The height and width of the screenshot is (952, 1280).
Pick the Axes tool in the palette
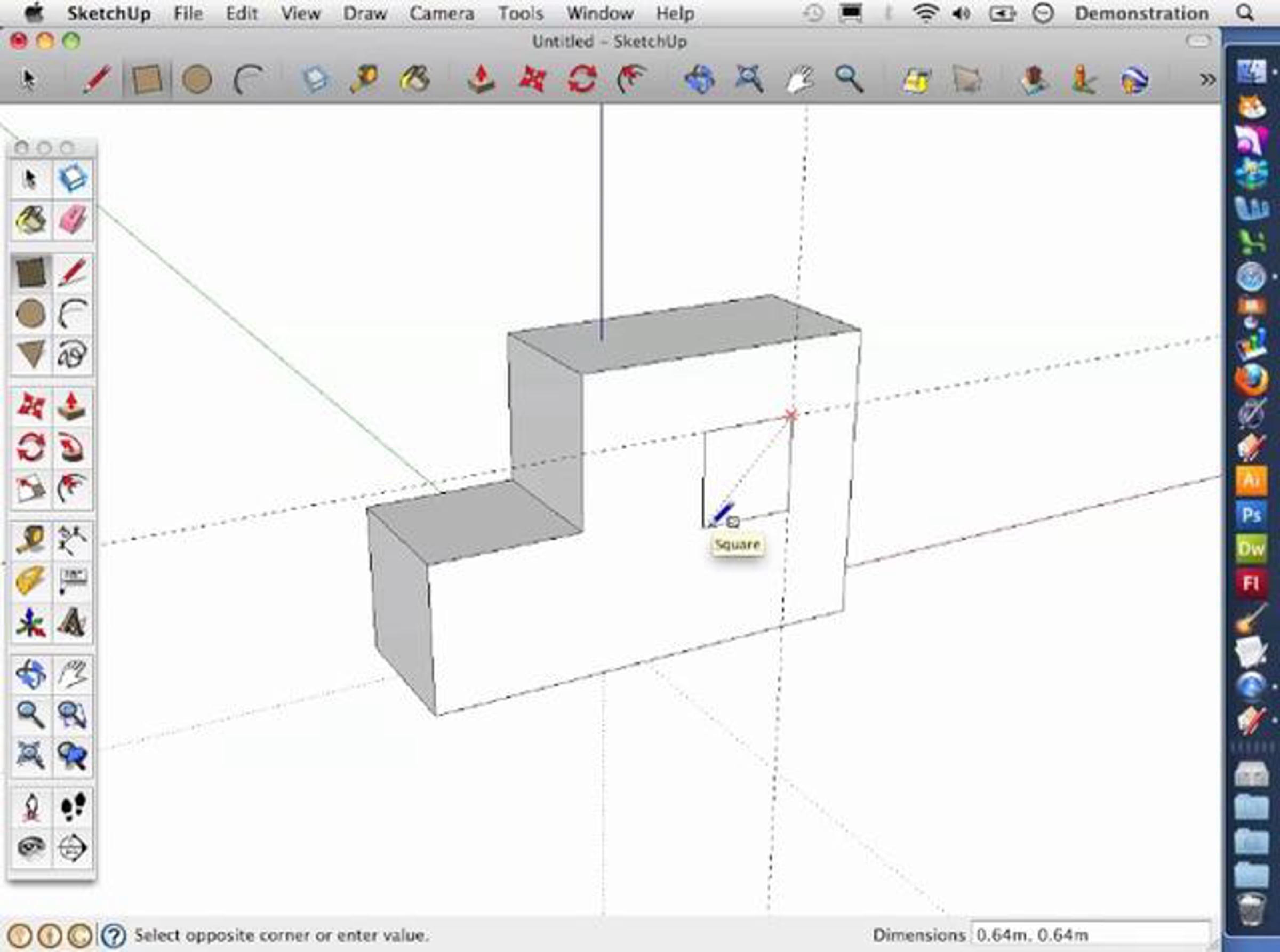pos(30,623)
